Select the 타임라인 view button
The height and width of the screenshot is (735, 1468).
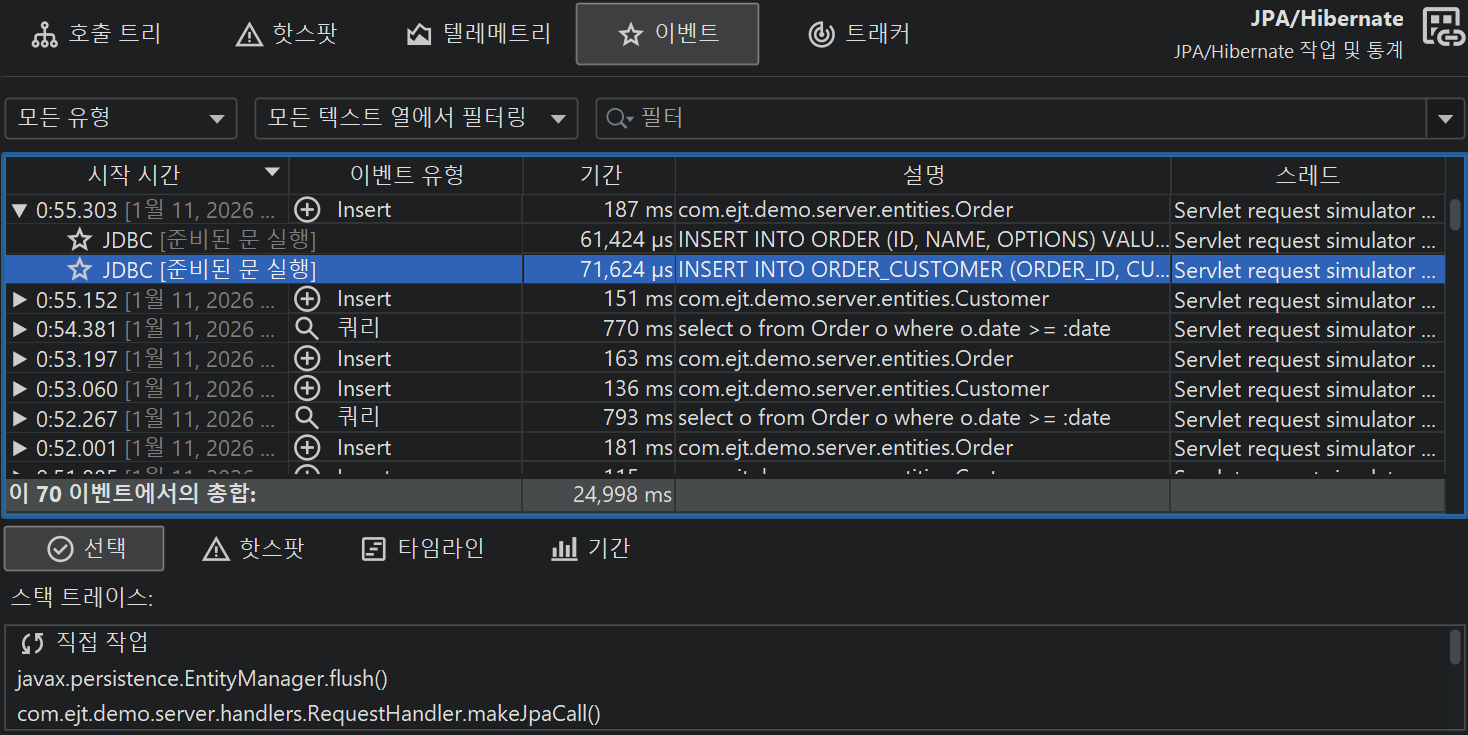pyautogui.click(x=422, y=549)
